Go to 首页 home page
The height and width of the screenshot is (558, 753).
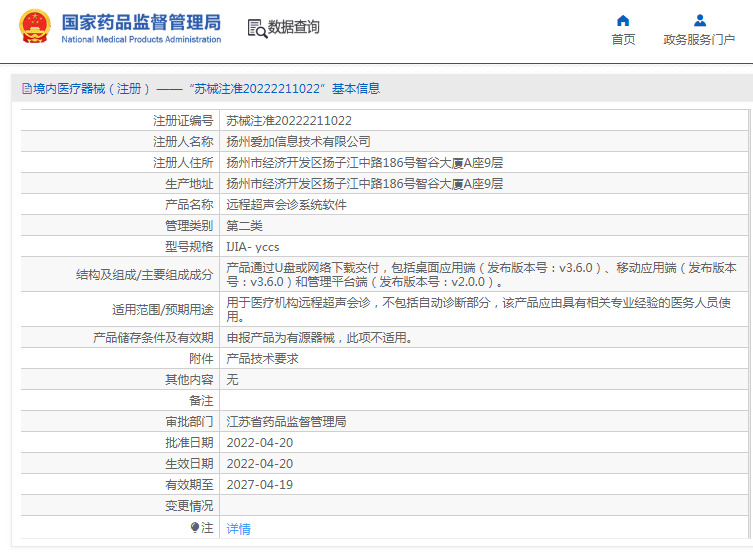[623, 39]
